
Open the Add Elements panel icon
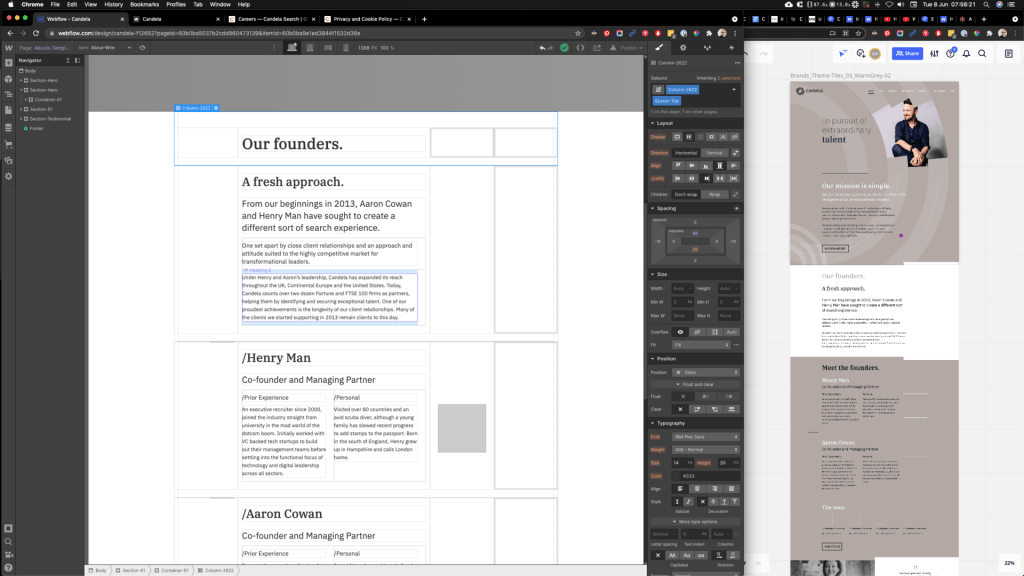click(x=8, y=62)
